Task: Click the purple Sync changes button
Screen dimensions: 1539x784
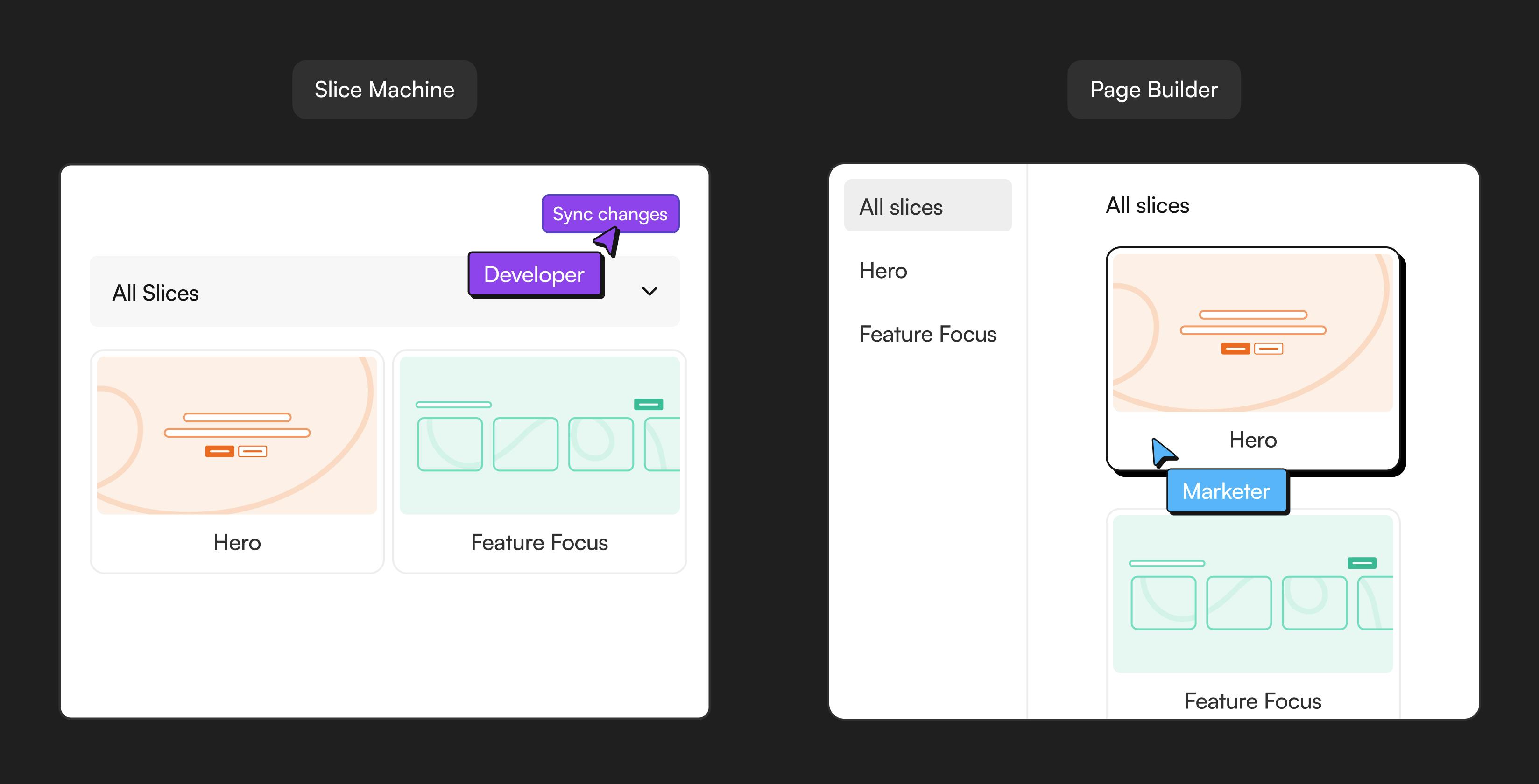Action: click(x=609, y=213)
